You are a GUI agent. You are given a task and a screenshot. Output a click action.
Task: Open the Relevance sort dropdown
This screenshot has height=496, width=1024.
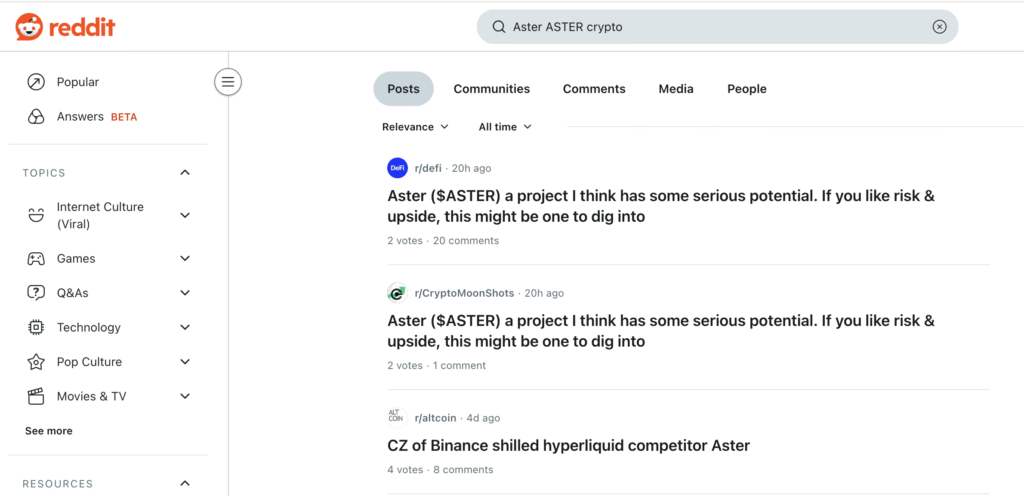(415, 127)
